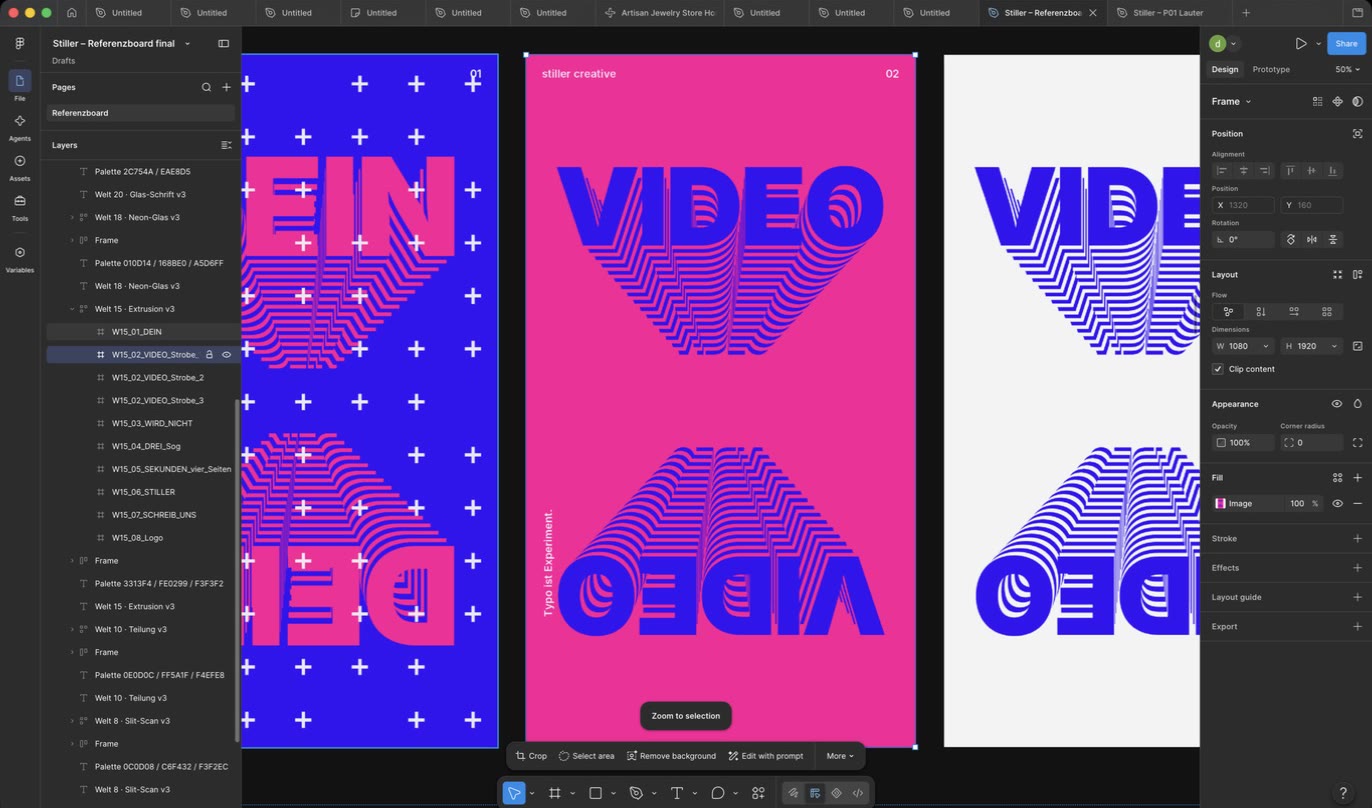Select the Move tool in bottom toolbar
This screenshot has width=1372, height=808.
tap(514, 793)
